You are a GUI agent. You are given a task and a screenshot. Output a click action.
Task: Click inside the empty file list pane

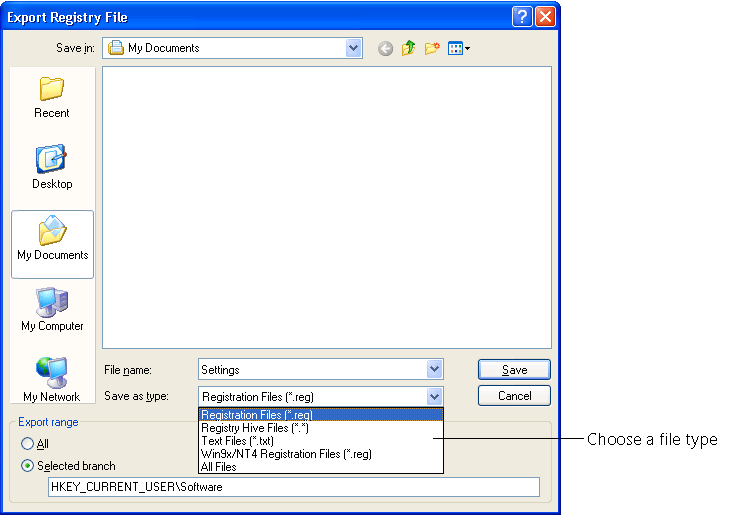coord(327,207)
